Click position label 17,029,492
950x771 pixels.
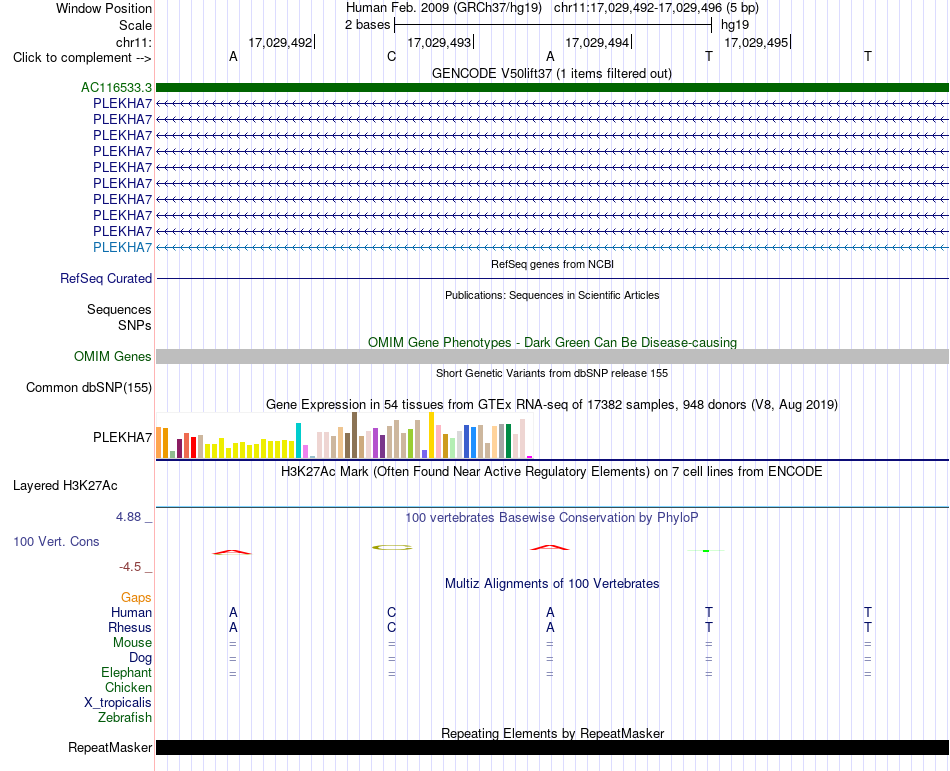(x=280, y=42)
